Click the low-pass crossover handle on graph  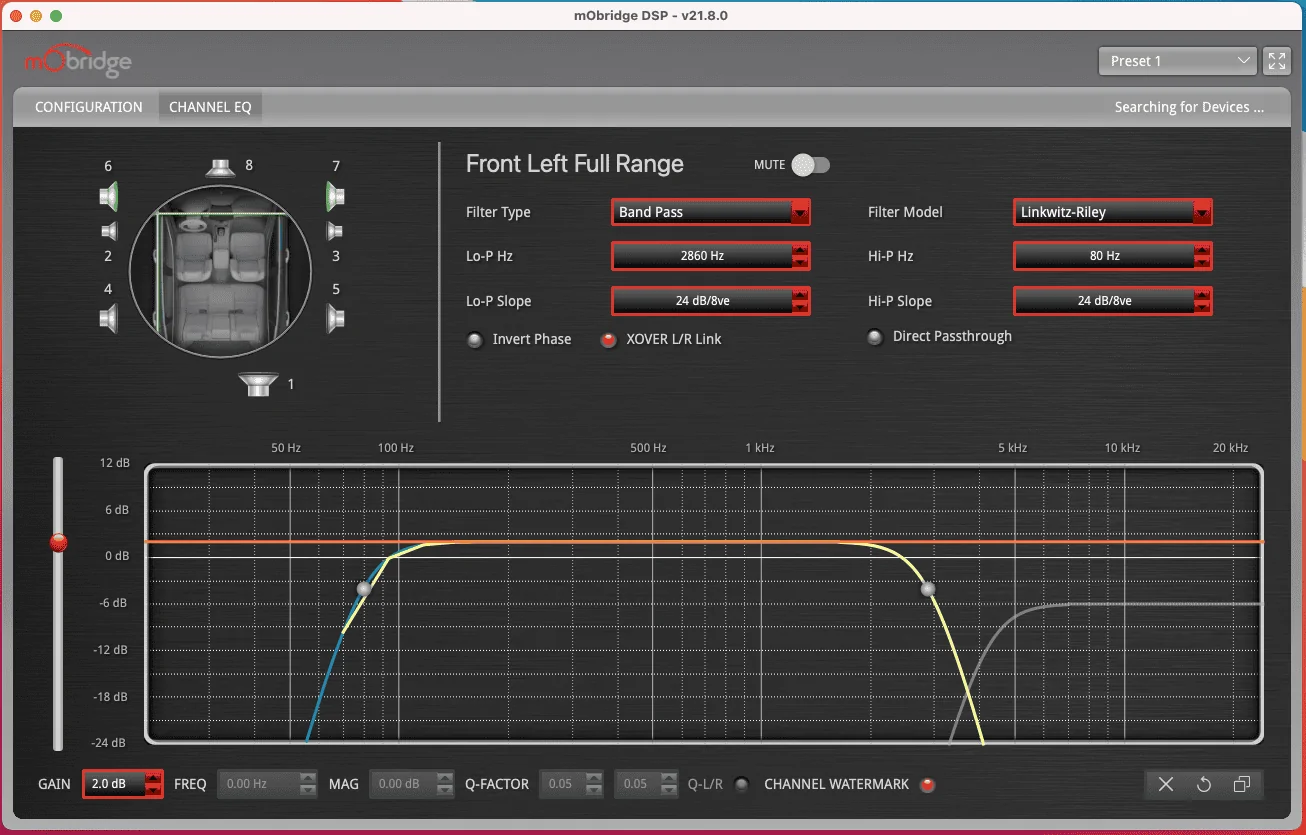(x=929, y=589)
